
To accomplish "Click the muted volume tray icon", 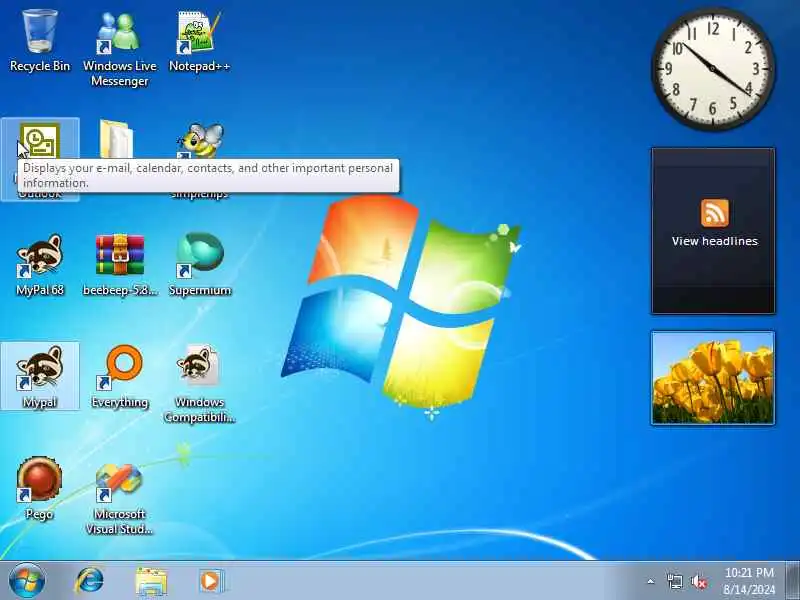I will click(698, 581).
